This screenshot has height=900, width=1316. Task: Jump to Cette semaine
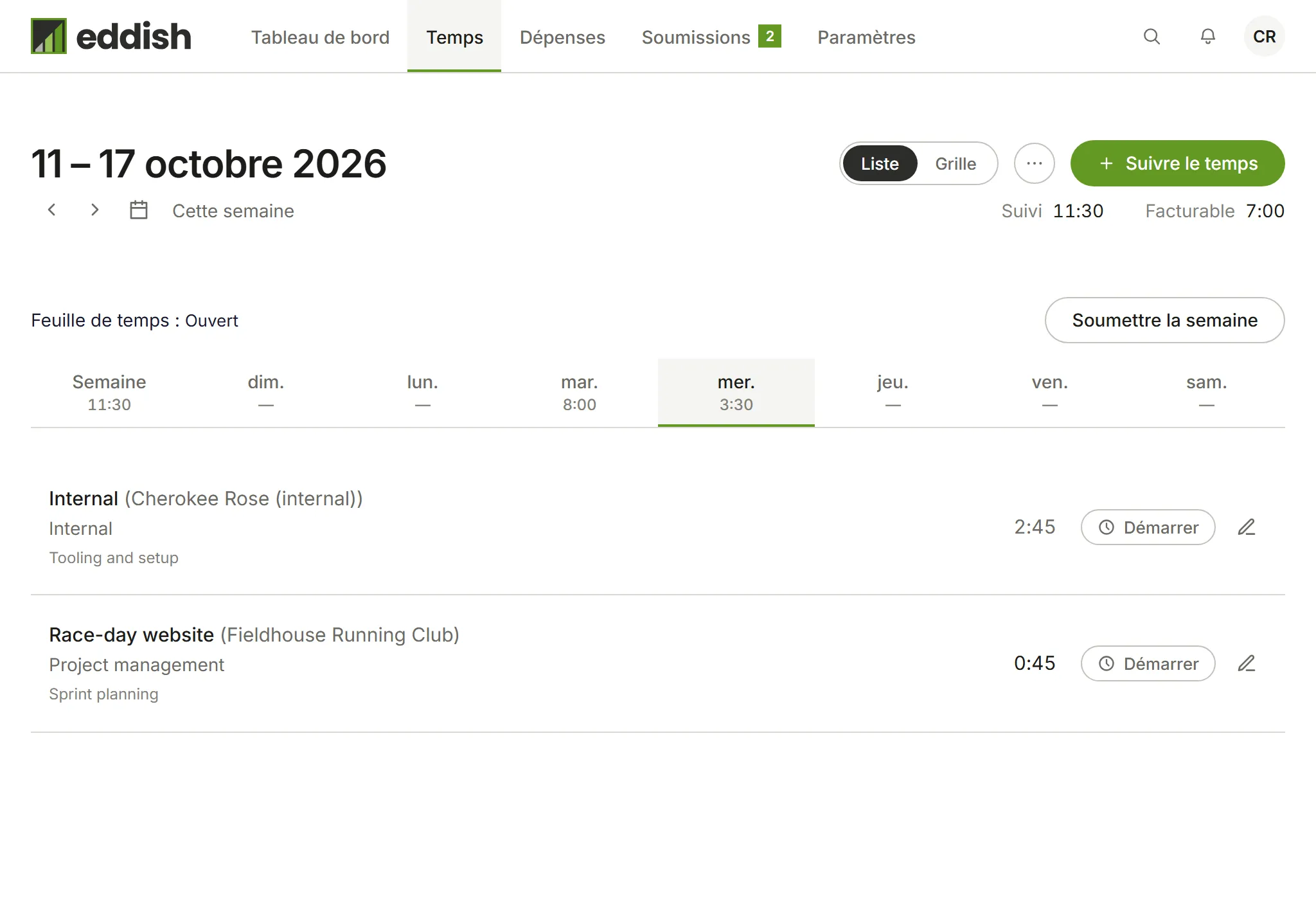pyautogui.click(x=233, y=211)
